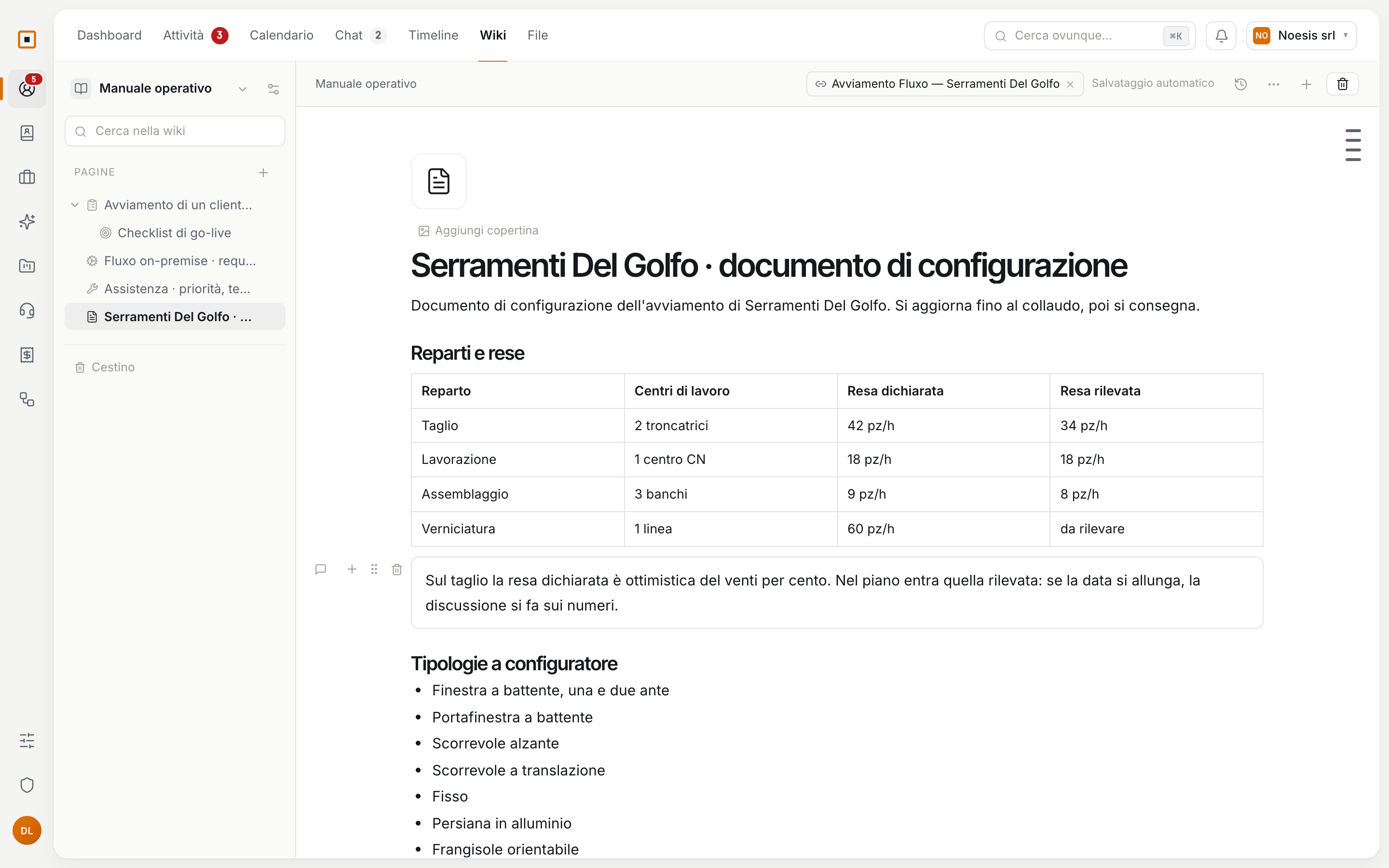Add a new page beside PAGINE
1389x868 pixels.
pyautogui.click(x=263, y=173)
